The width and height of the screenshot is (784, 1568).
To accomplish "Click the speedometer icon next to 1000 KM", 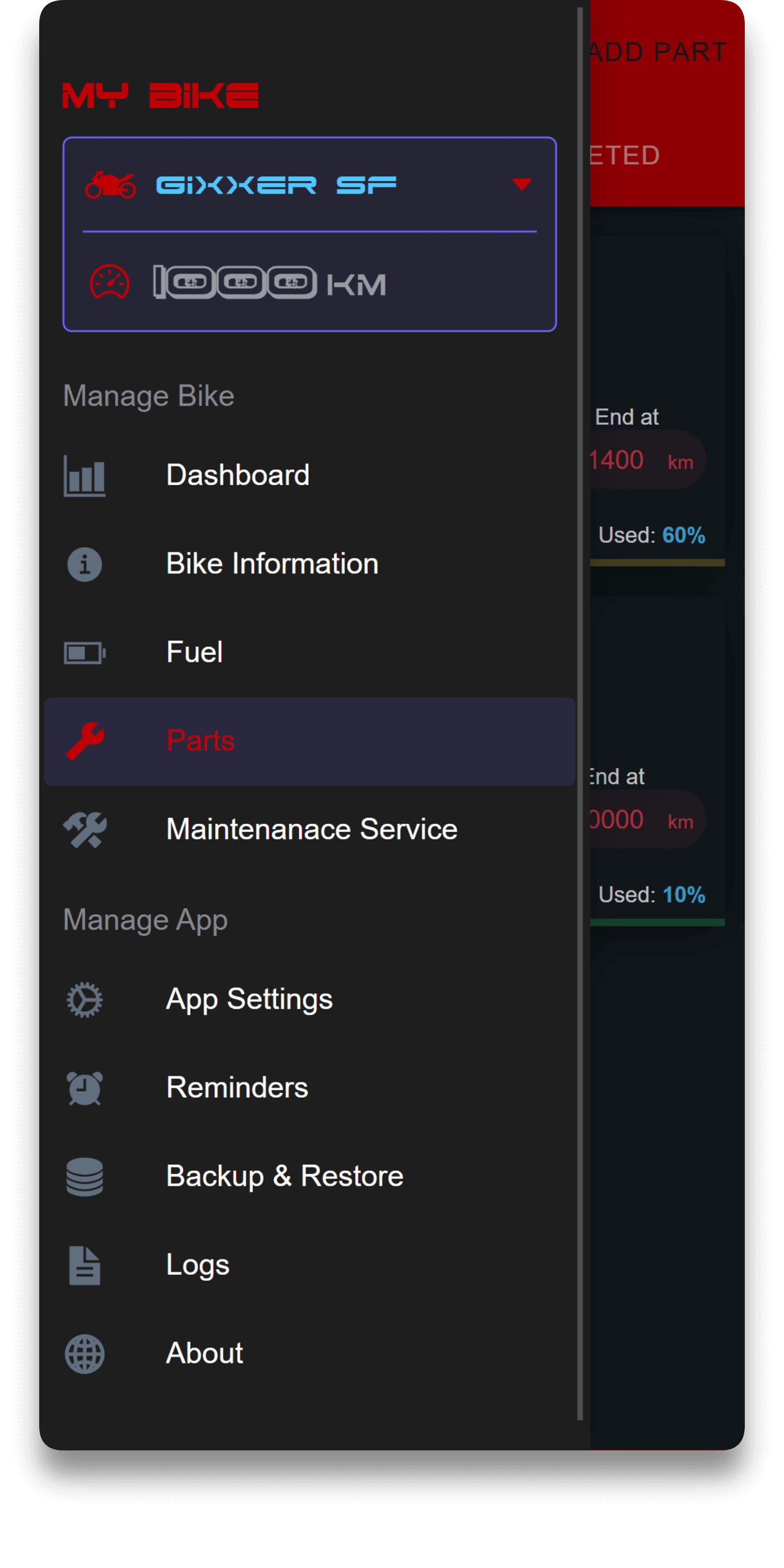I will [109, 283].
